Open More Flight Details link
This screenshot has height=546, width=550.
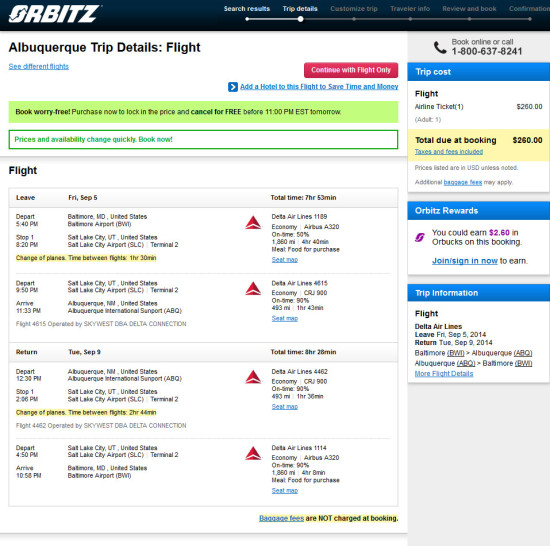[444, 374]
